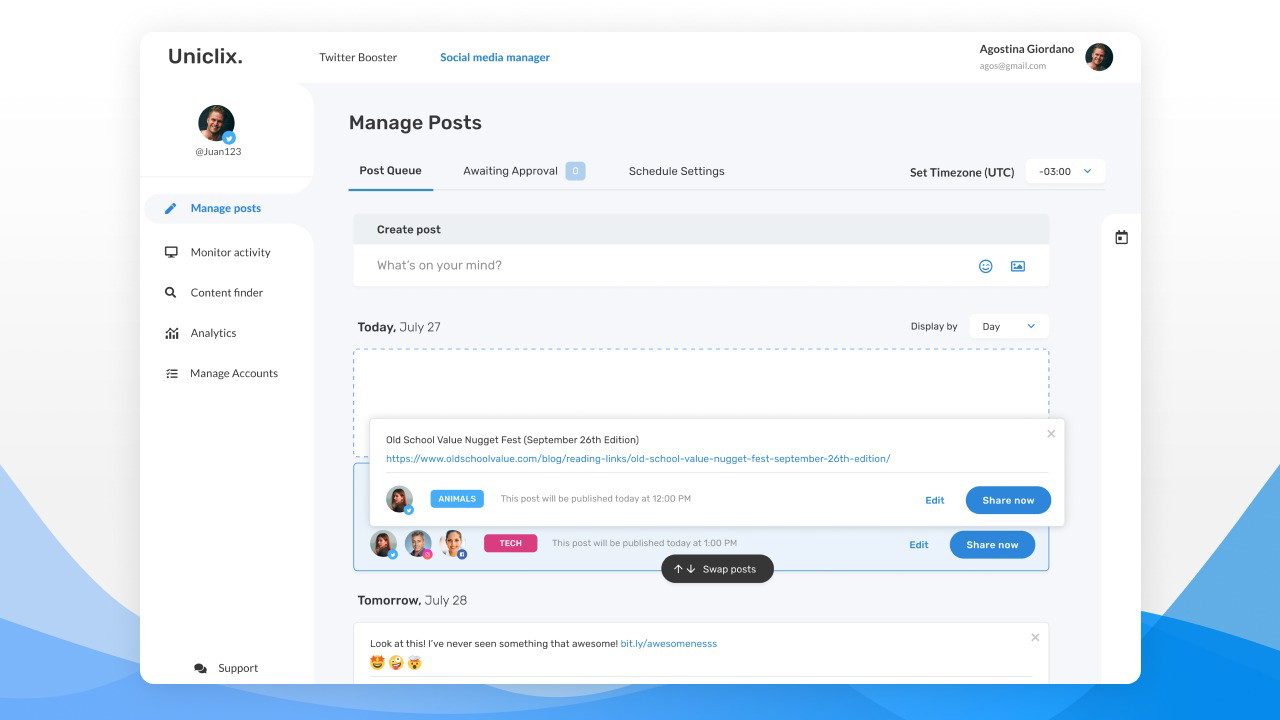Dismiss the 'Look at this!' tomorrow post

point(1035,638)
